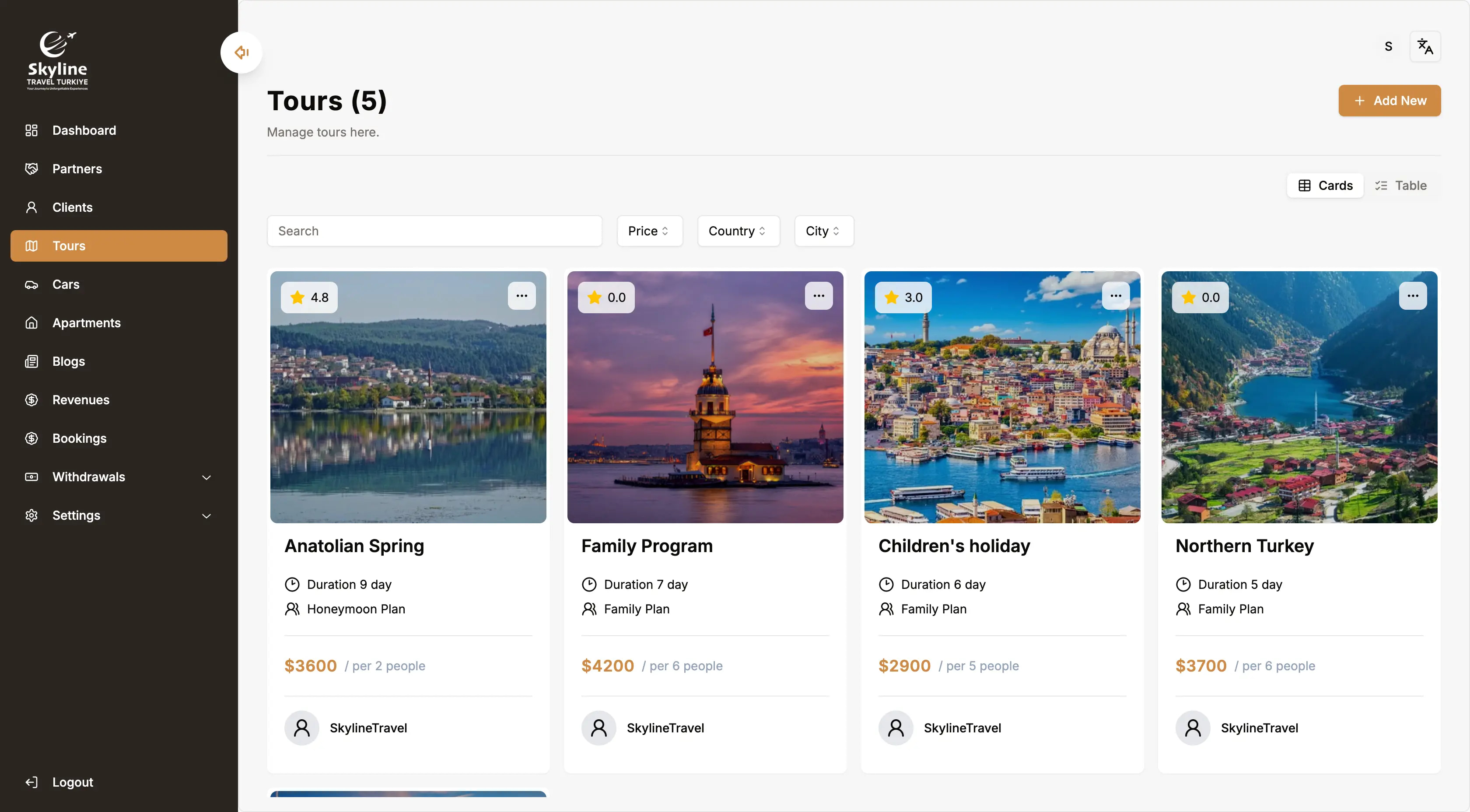The width and height of the screenshot is (1470, 812).
Task: Open the Bookings sidebar page
Action: 79,438
